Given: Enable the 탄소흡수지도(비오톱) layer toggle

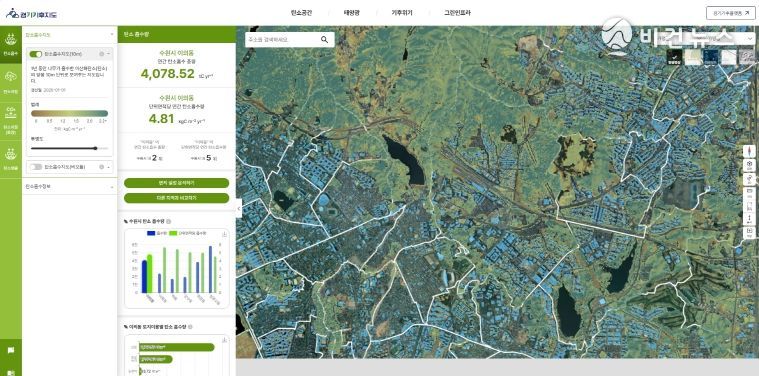Looking at the screenshot, I should [x=36, y=167].
